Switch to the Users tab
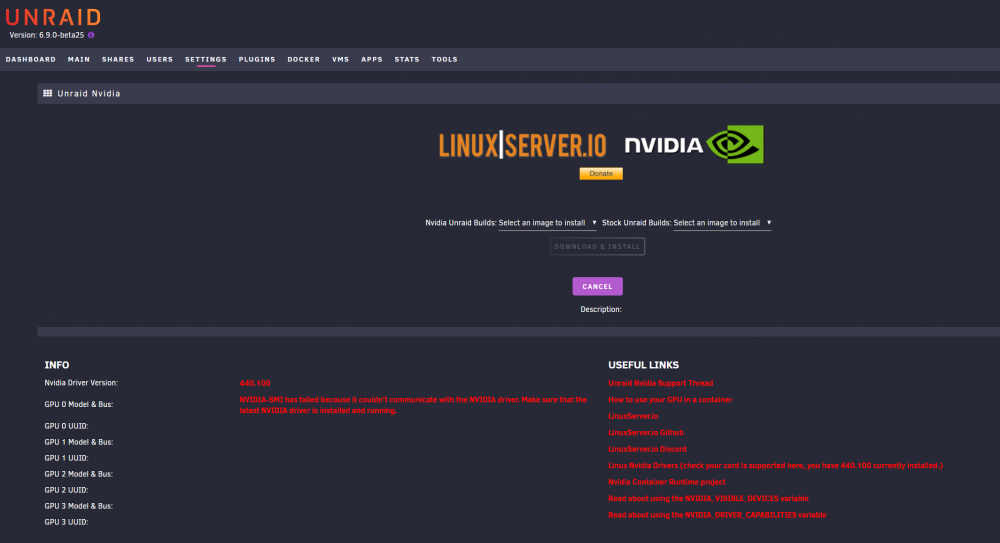Screen dimensions: 1000x543 click(159, 59)
